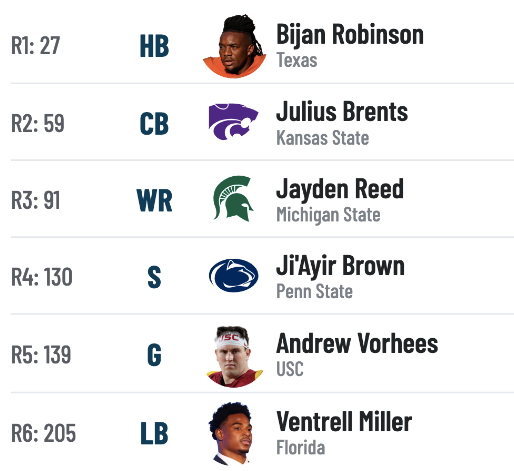
Task: Click the HB position label
Action: click(154, 46)
